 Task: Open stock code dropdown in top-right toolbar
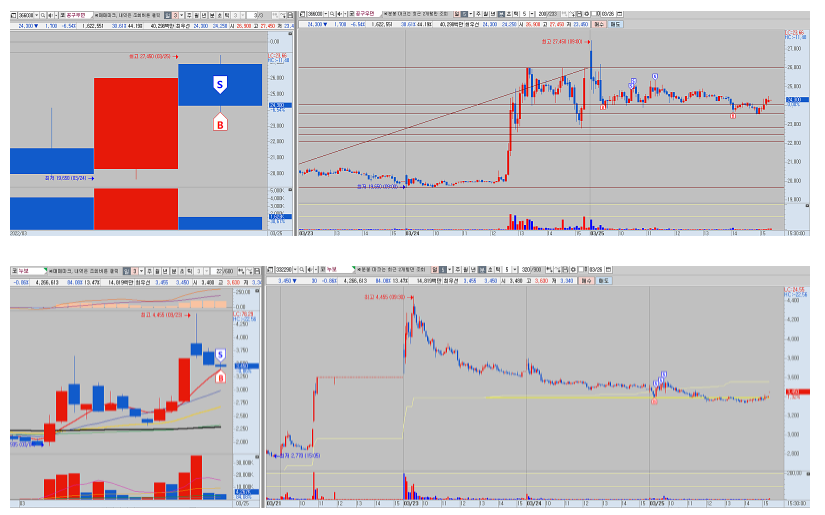tap(326, 14)
